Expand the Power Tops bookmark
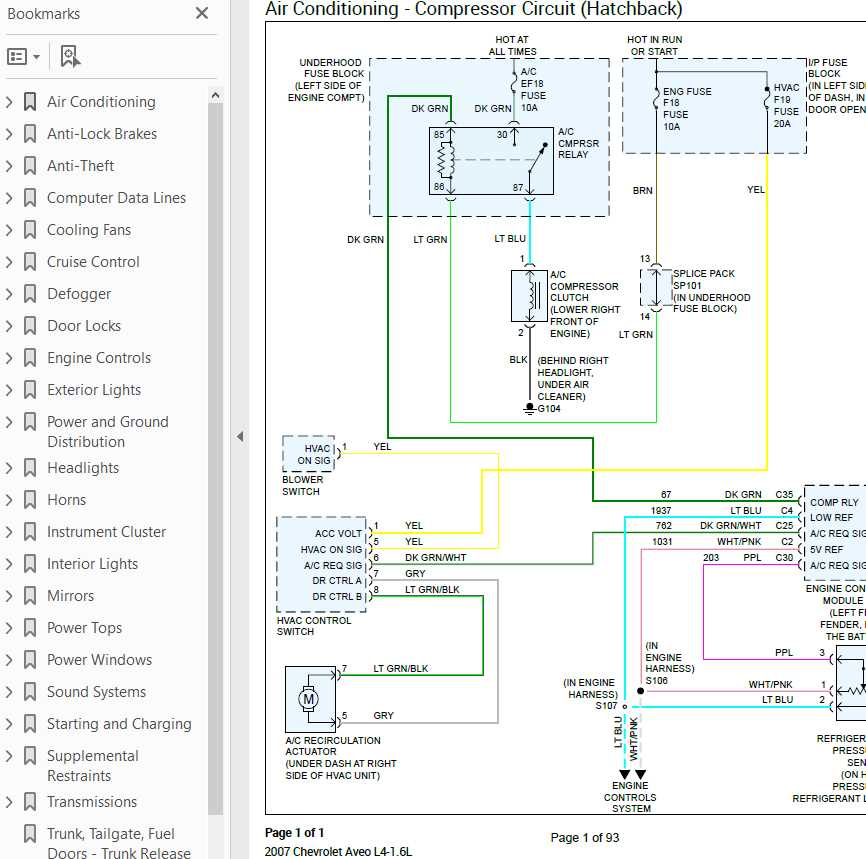Screen dimensions: 866x859 (x=9, y=629)
